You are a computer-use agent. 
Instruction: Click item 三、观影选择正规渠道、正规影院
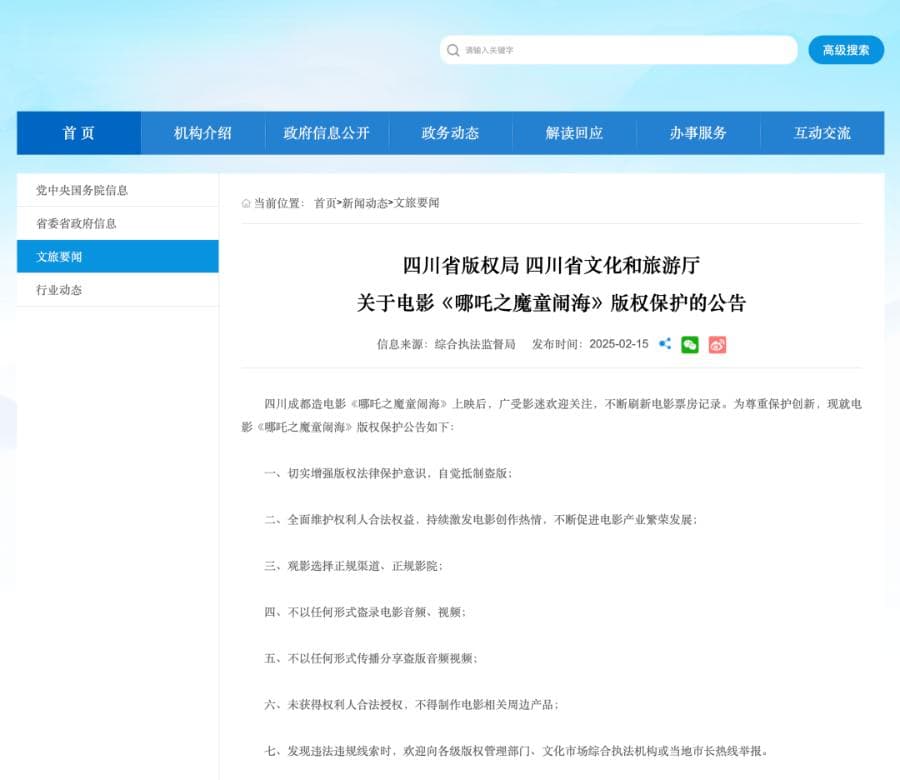pyautogui.click(x=354, y=566)
